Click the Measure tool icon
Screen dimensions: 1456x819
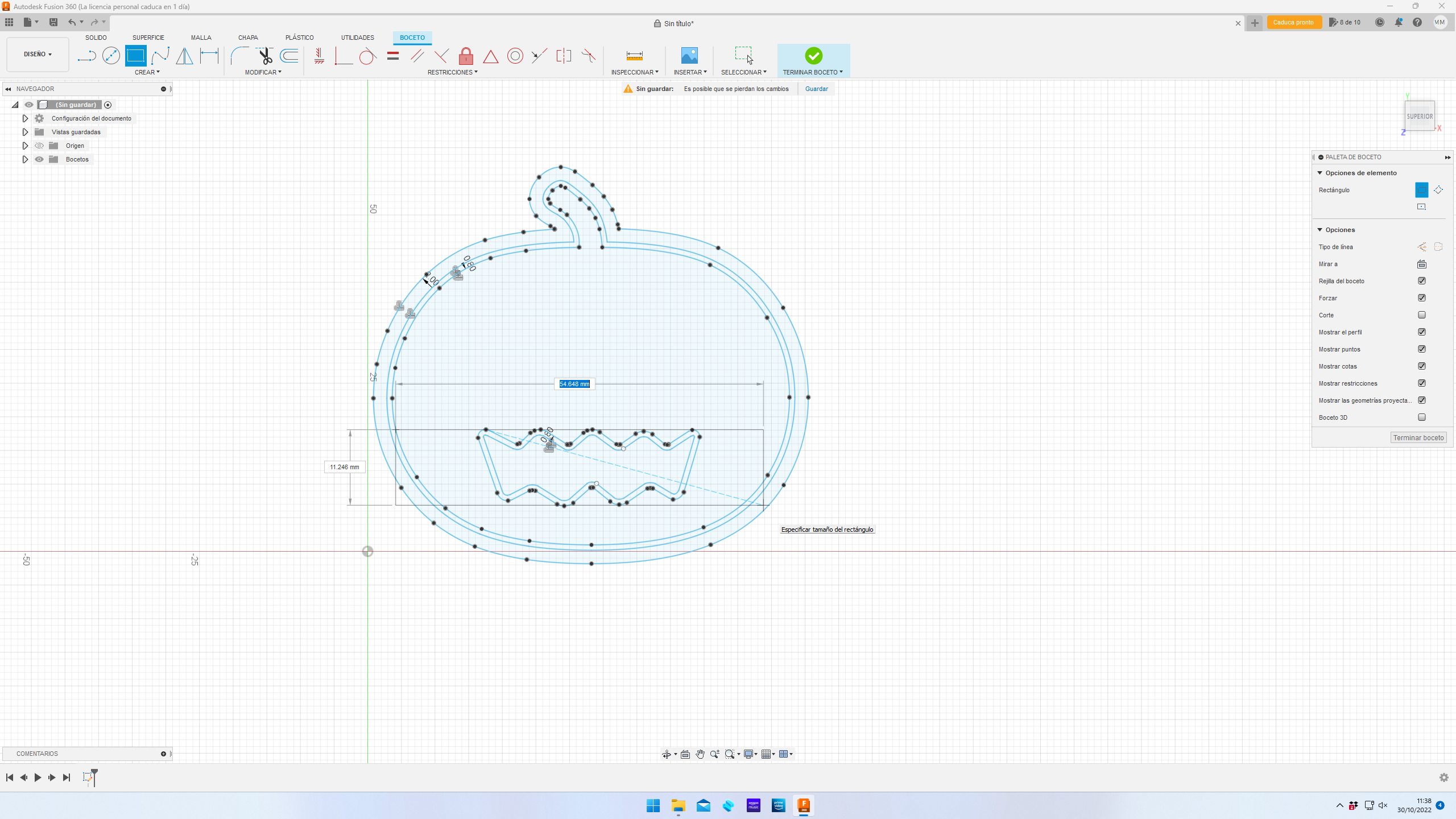pyautogui.click(x=634, y=56)
